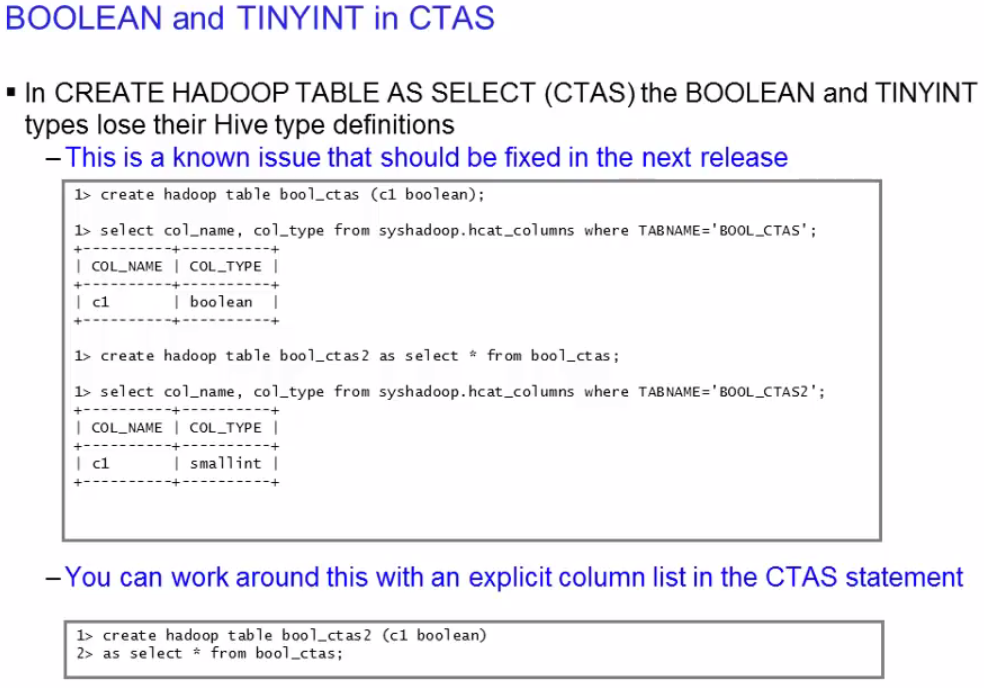Image resolution: width=984 pixels, height=688 pixels.
Task: Click the COL_NAME header in the first result table
Action: [127, 267]
